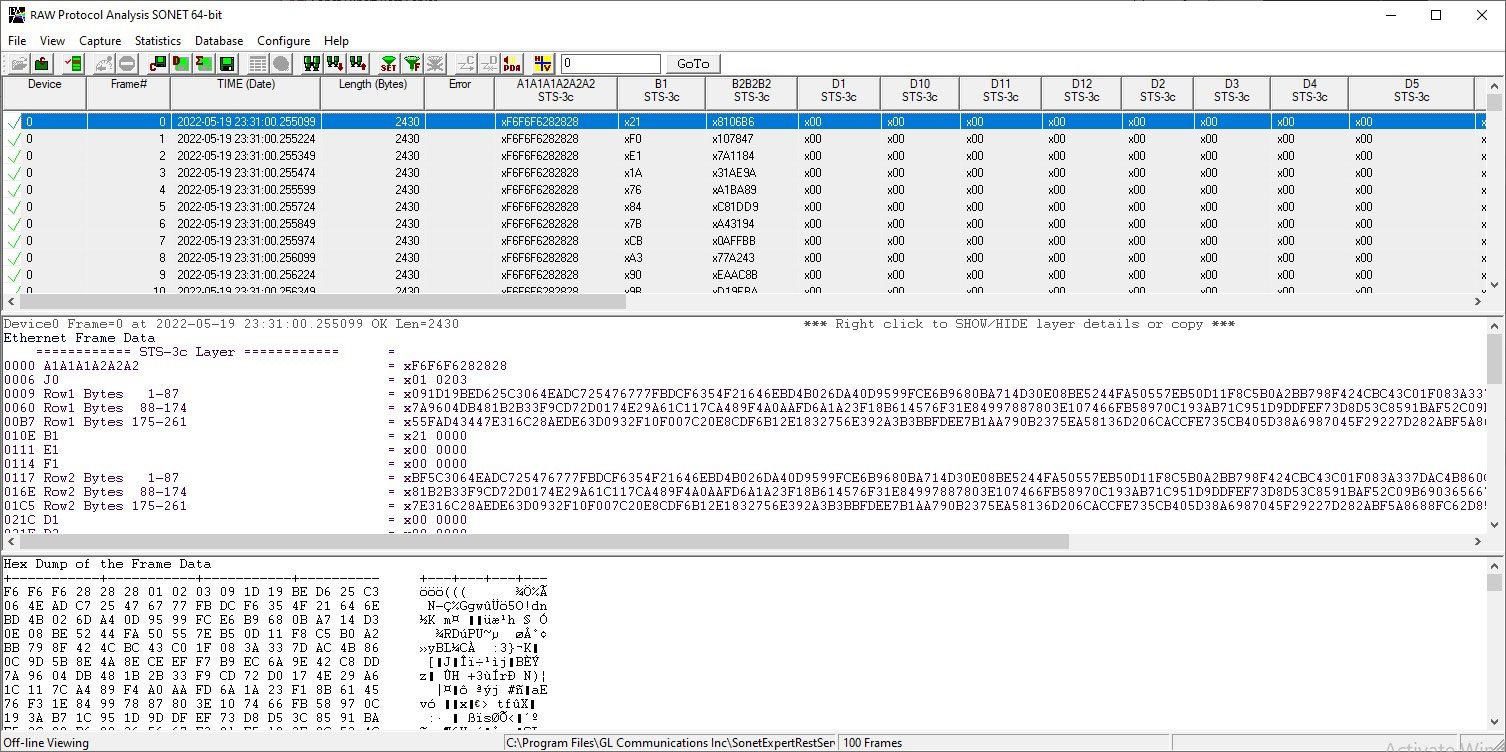Viewport: 1506px width, 752px height.
Task: Click the grayed-out stop sign icon
Action: pos(127,64)
